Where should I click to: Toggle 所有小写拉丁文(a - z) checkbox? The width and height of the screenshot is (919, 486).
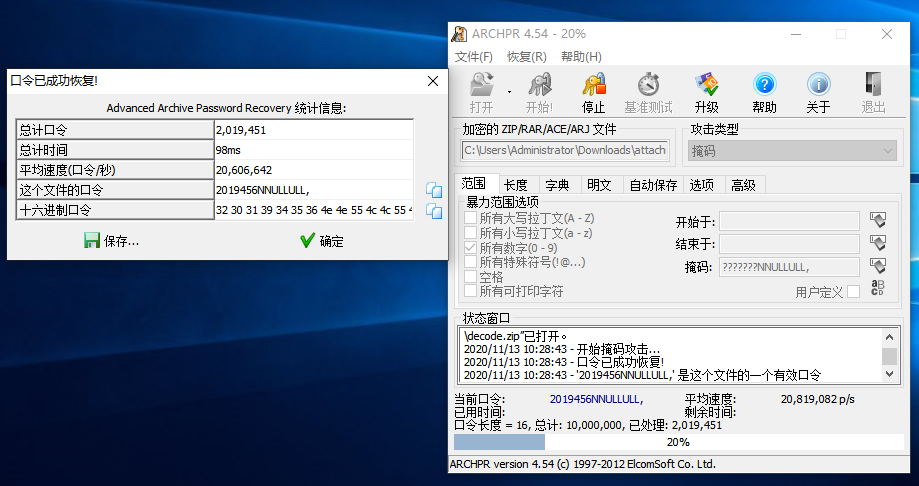470,233
